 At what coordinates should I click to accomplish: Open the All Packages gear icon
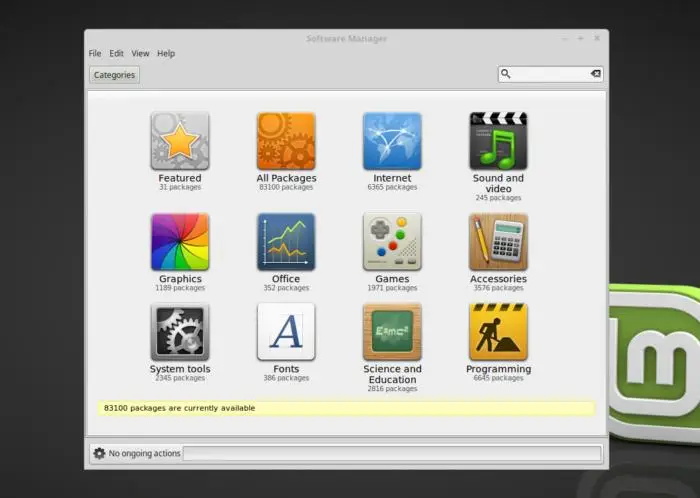[286, 141]
